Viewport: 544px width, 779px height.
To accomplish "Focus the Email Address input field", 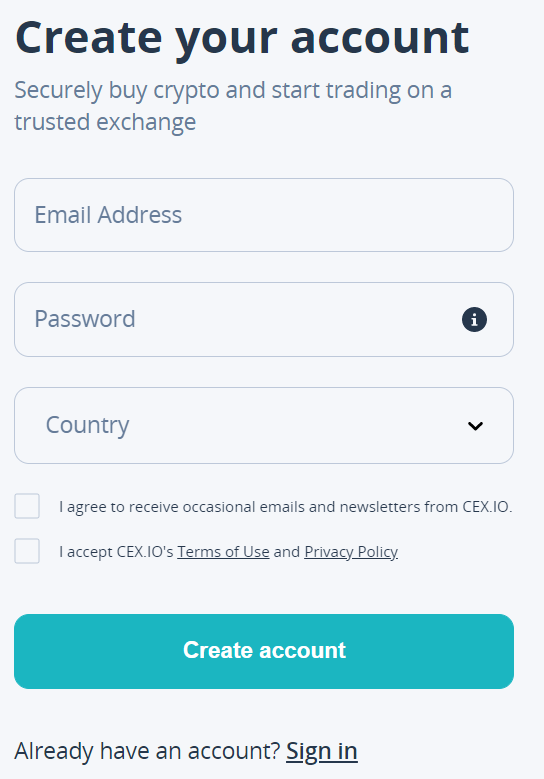I will (x=264, y=215).
